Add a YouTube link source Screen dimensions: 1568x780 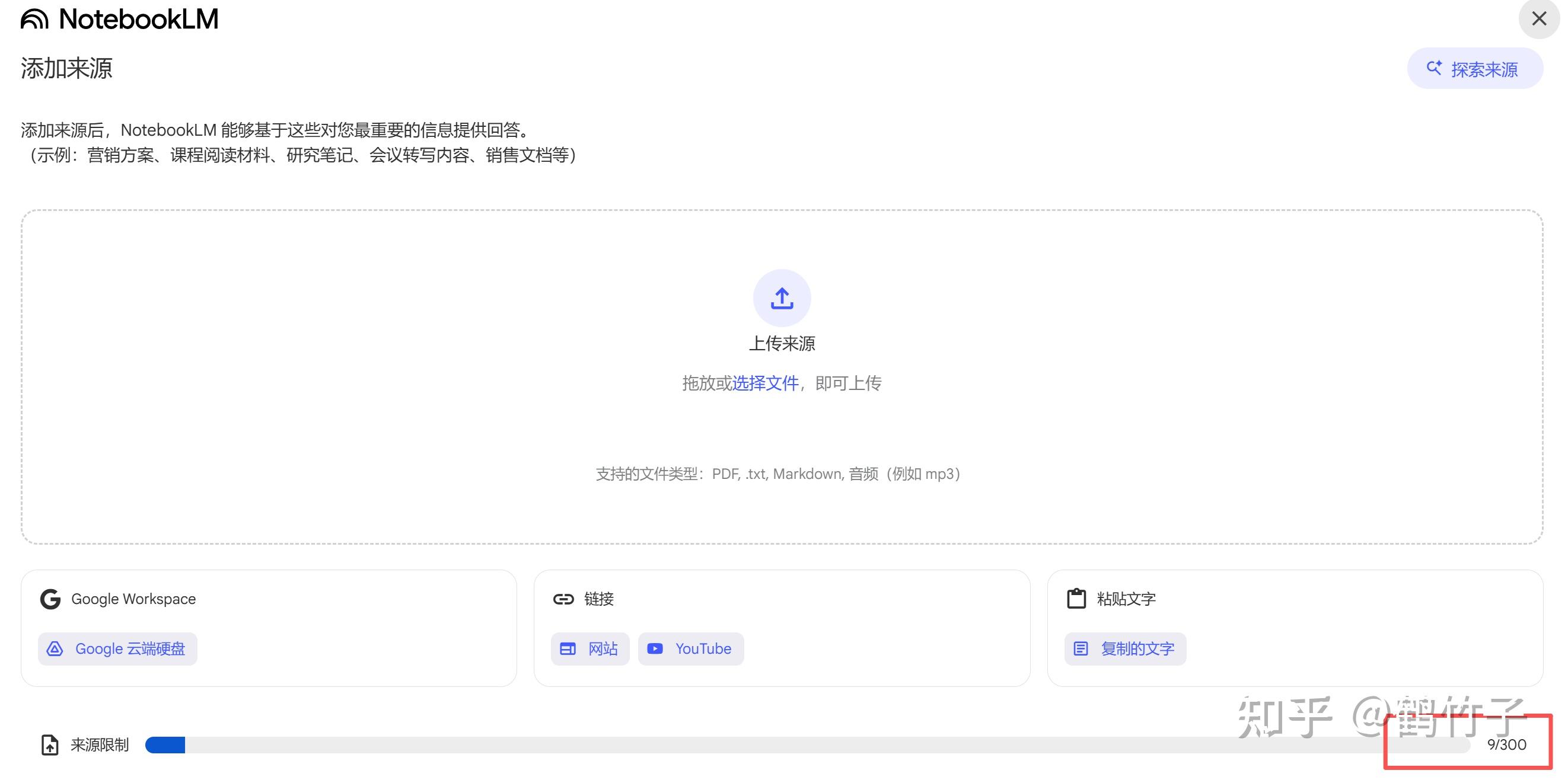(691, 648)
